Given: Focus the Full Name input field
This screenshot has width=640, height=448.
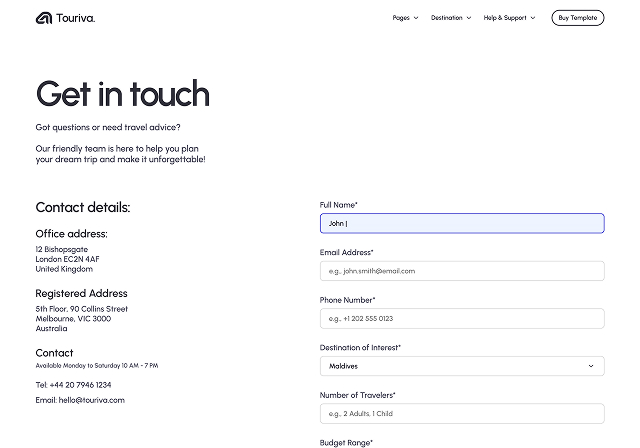Looking at the screenshot, I should click(462, 224).
